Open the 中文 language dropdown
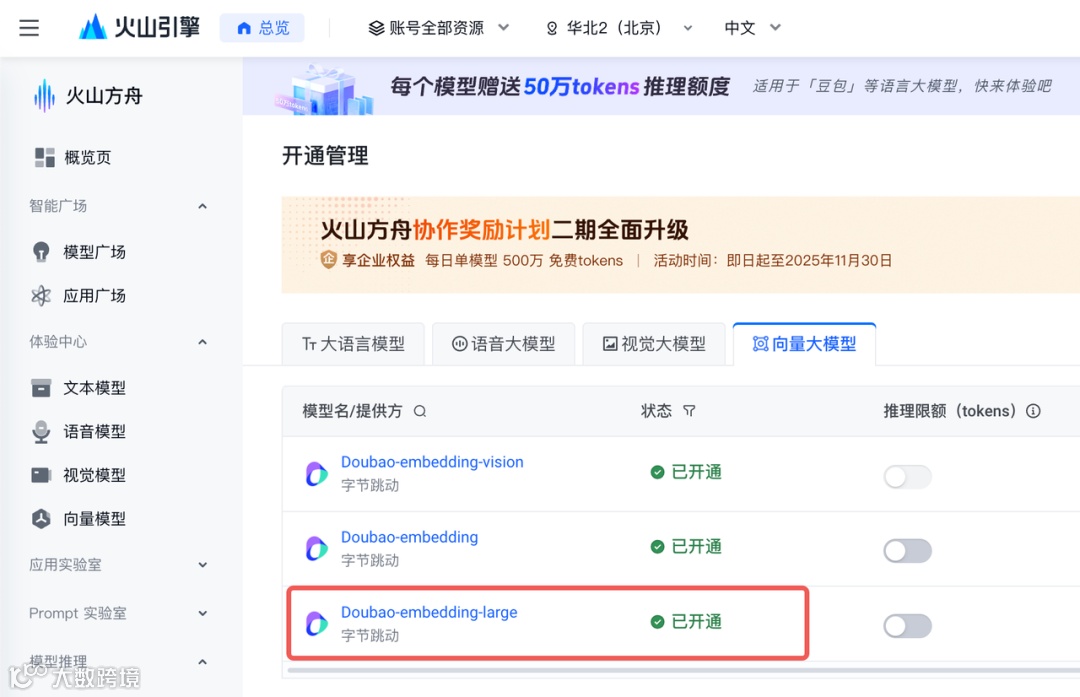Viewport: 1080px width, 697px height. (752, 28)
